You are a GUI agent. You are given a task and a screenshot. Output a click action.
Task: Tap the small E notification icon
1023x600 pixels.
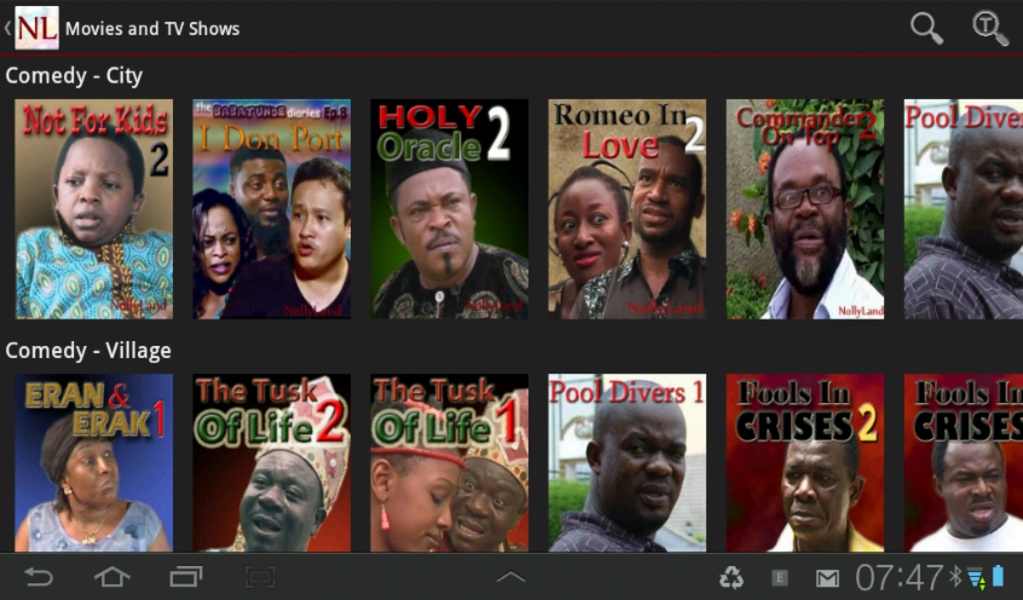[779, 577]
